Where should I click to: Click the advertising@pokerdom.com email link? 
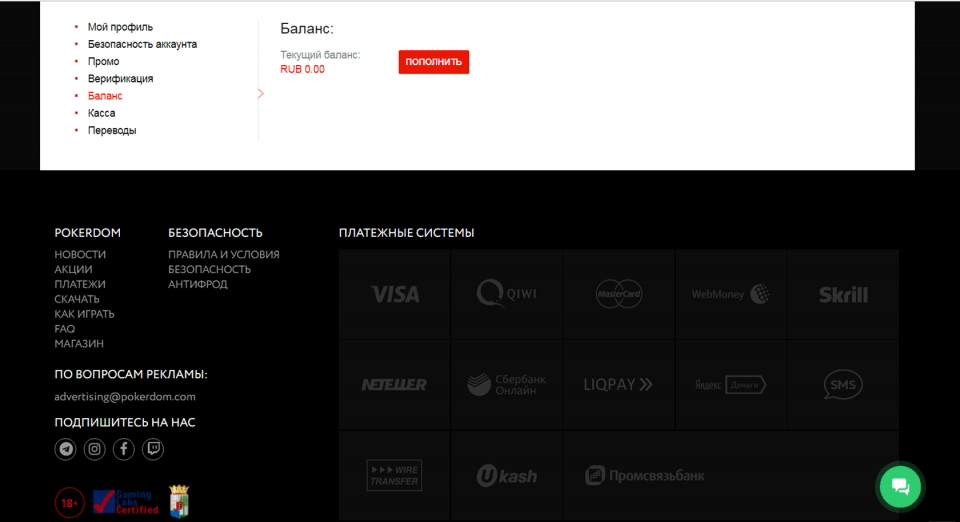[125, 396]
